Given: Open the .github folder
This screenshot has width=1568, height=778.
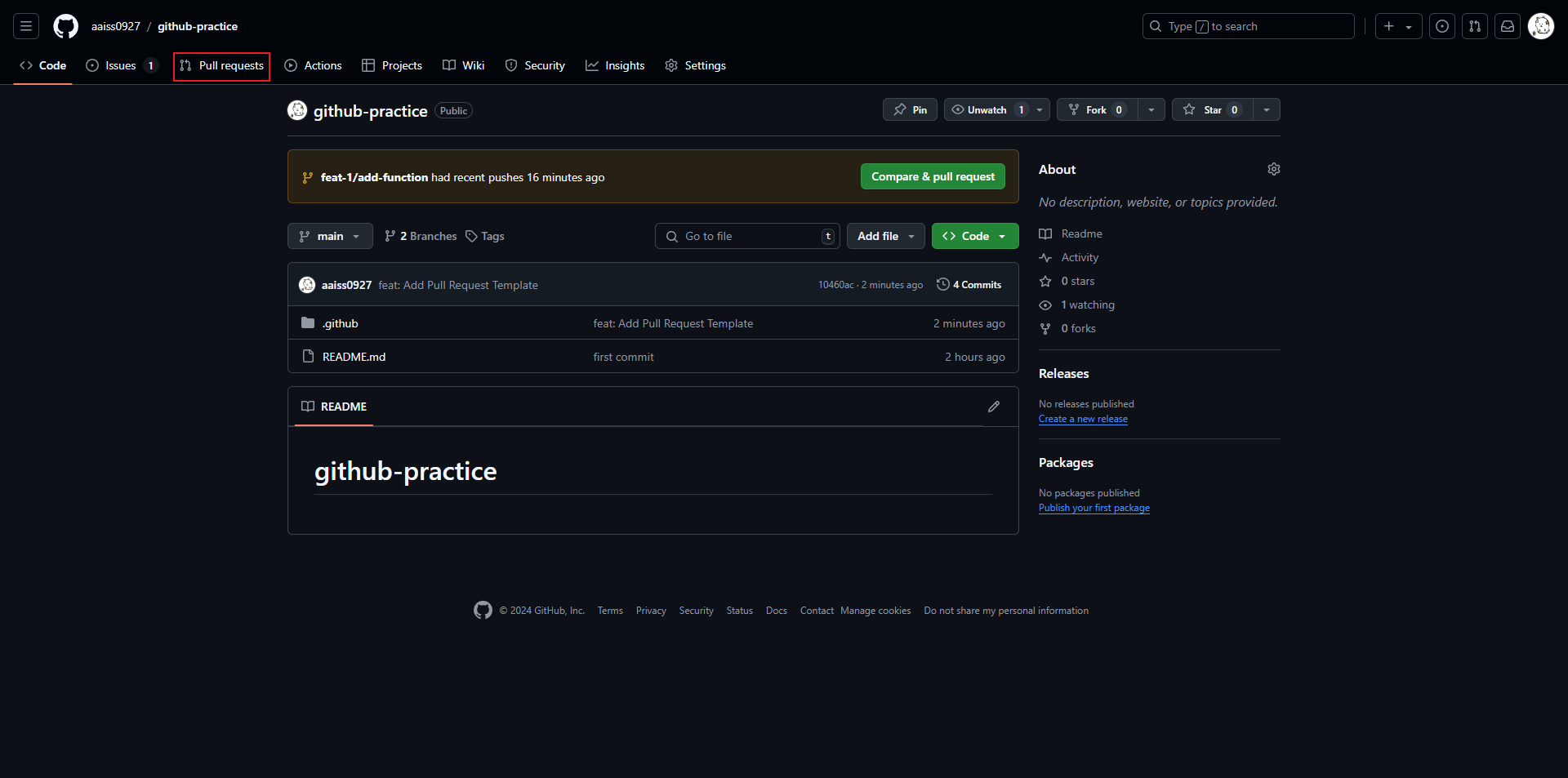Looking at the screenshot, I should [340, 323].
